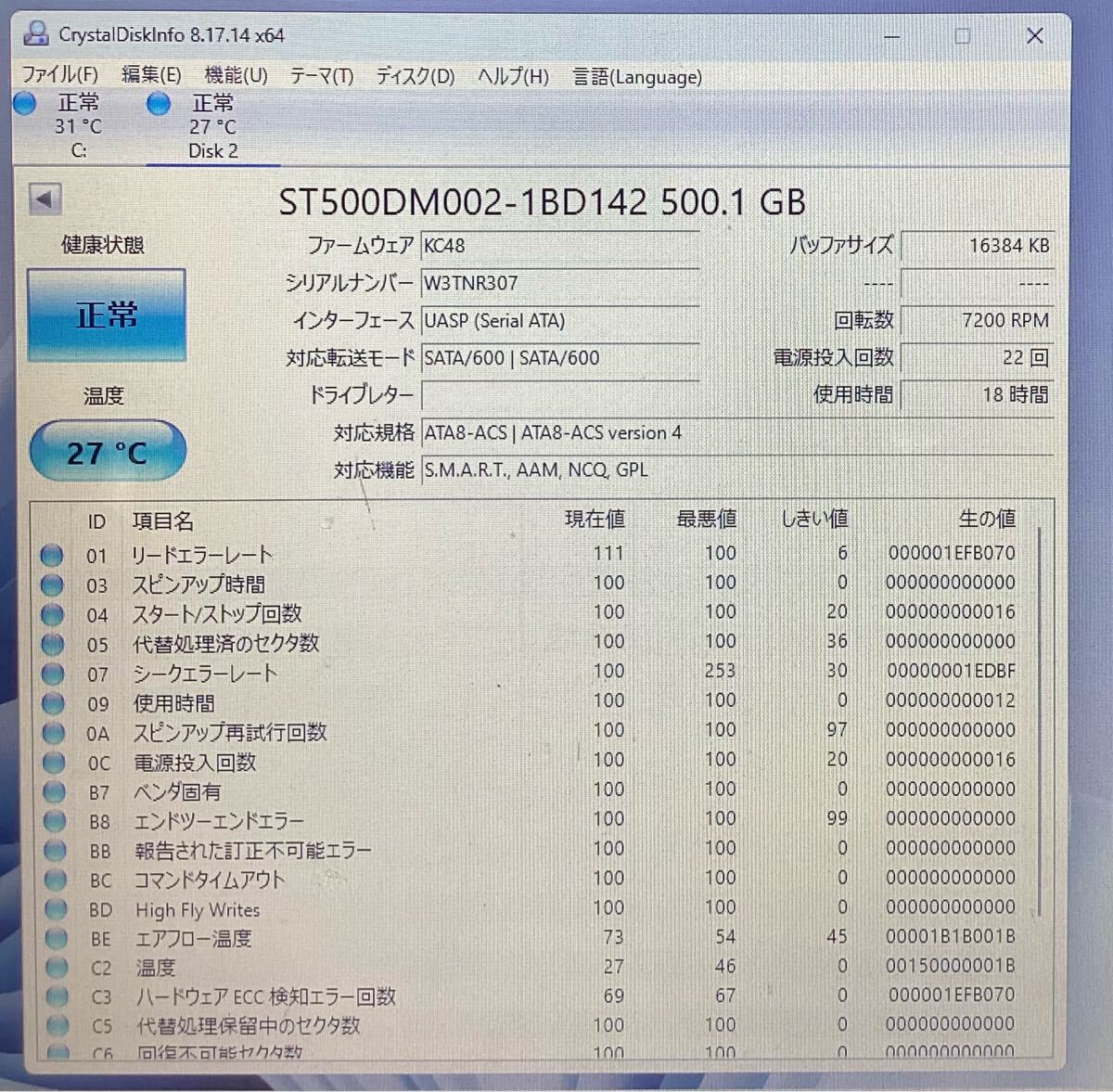Click status circle for ID 07 row
This screenshot has width=1113, height=1092.
point(53,674)
